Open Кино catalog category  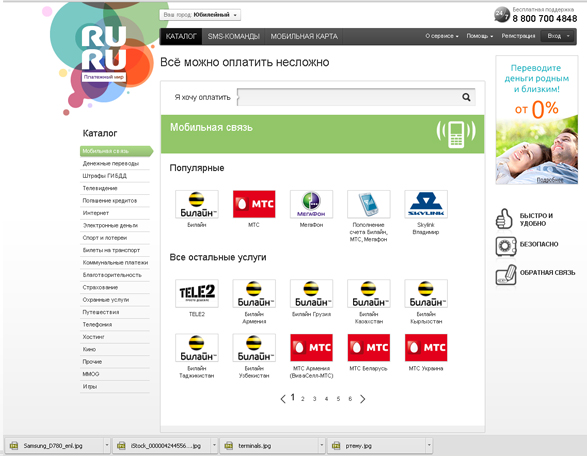[89, 349]
